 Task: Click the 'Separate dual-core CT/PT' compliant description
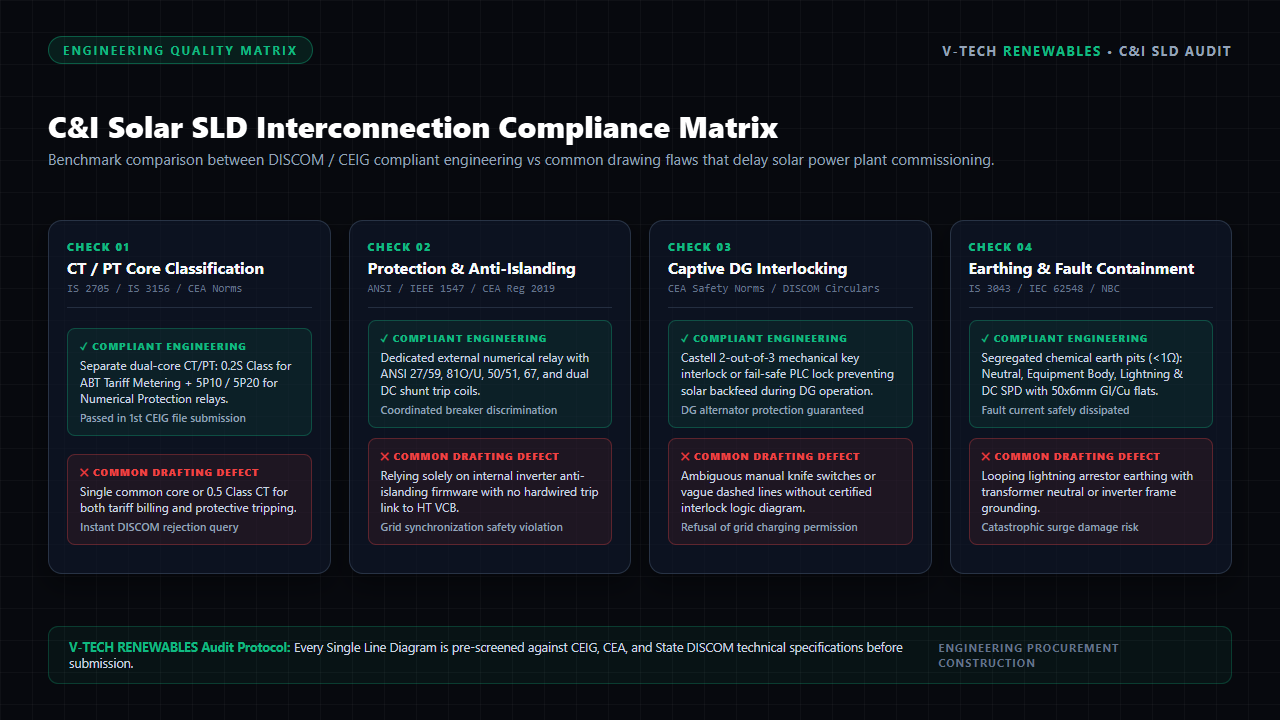coord(187,382)
